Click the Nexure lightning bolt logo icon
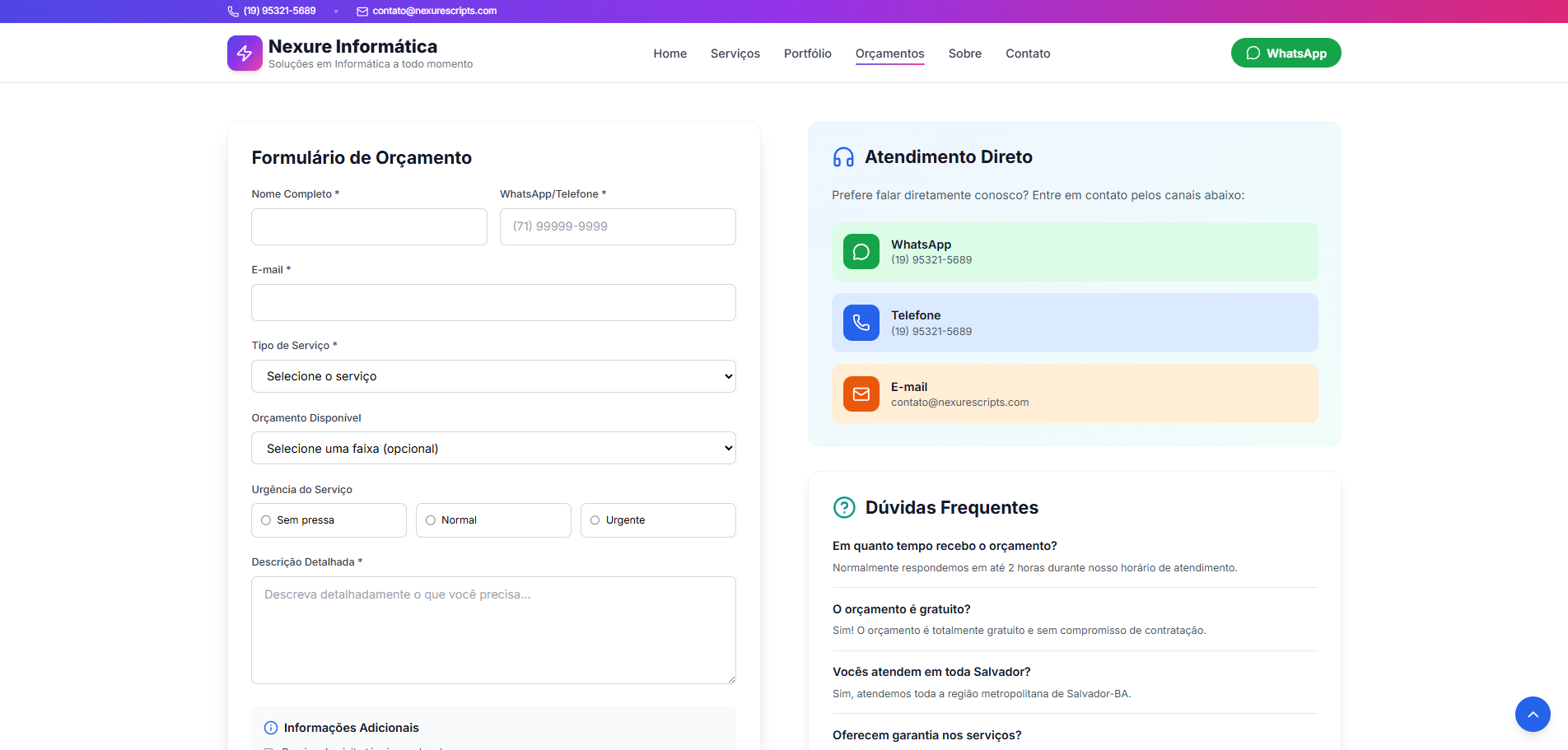The image size is (1568, 750). tap(245, 53)
